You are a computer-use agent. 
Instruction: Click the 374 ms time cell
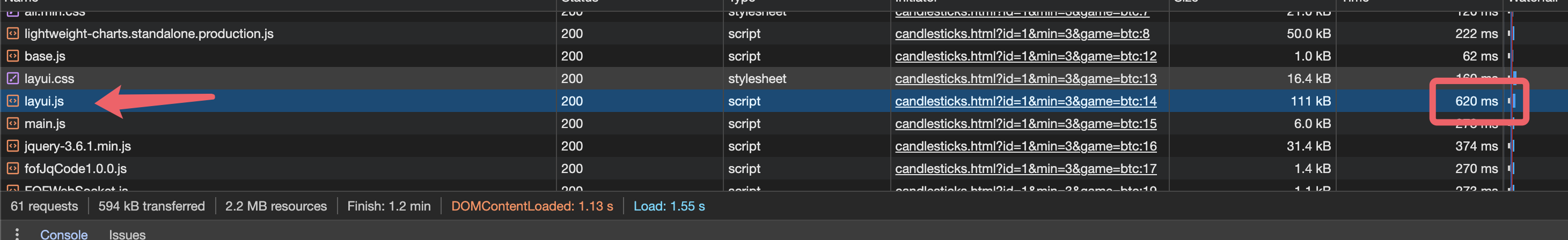pos(1476,146)
